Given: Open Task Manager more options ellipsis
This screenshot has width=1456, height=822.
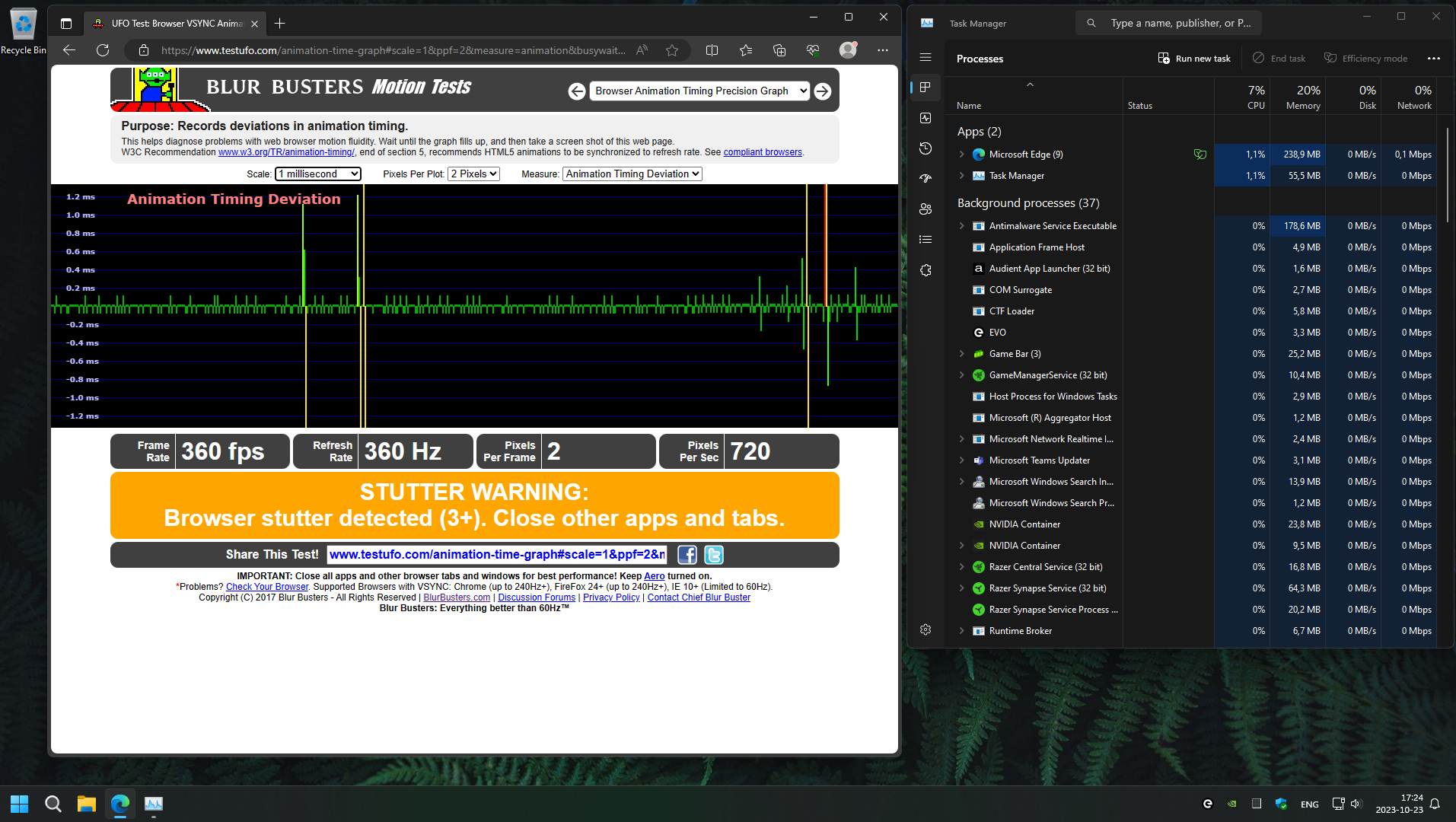Looking at the screenshot, I should point(1434,59).
